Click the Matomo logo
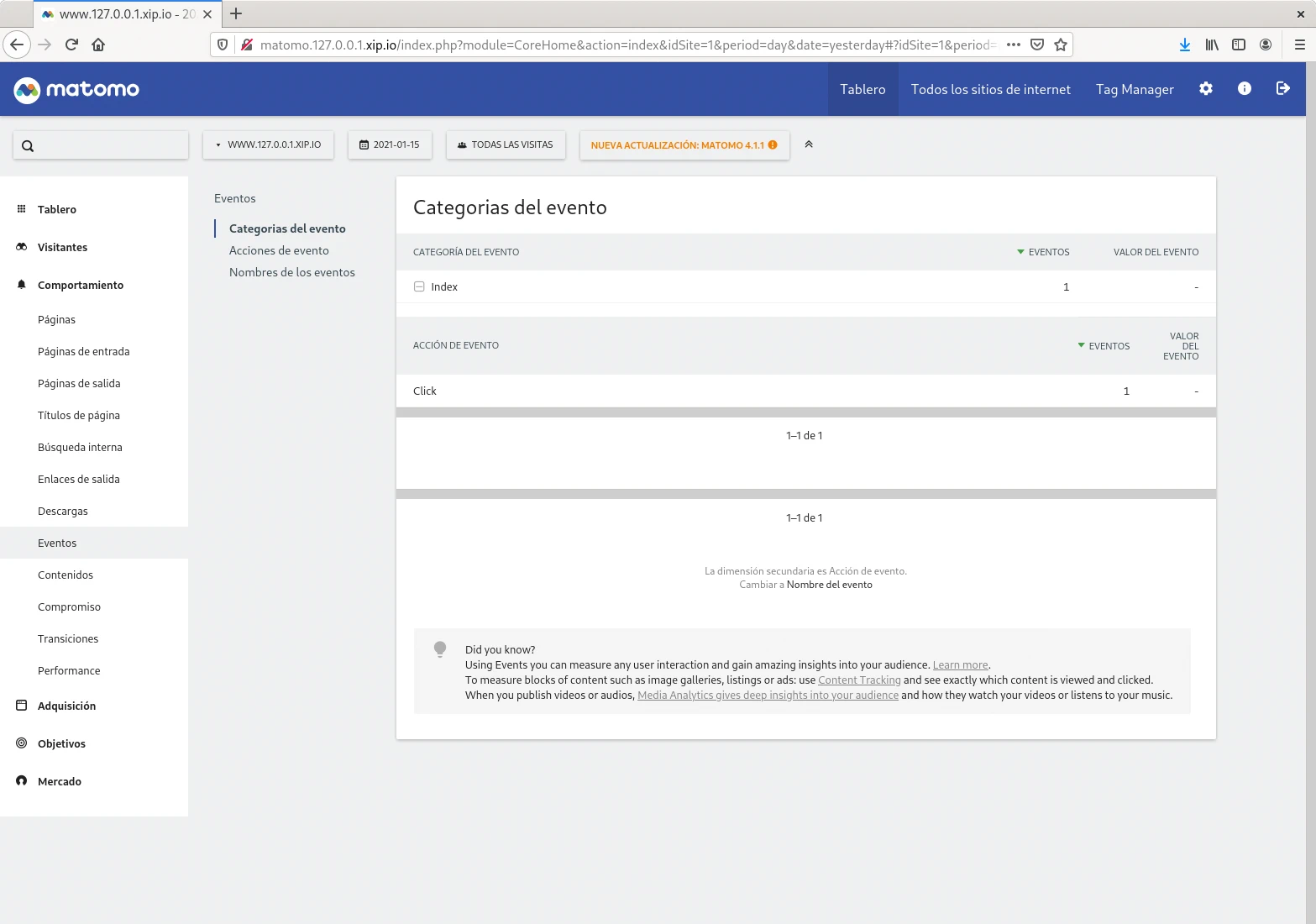This screenshot has height=924, width=1316. point(76,90)
